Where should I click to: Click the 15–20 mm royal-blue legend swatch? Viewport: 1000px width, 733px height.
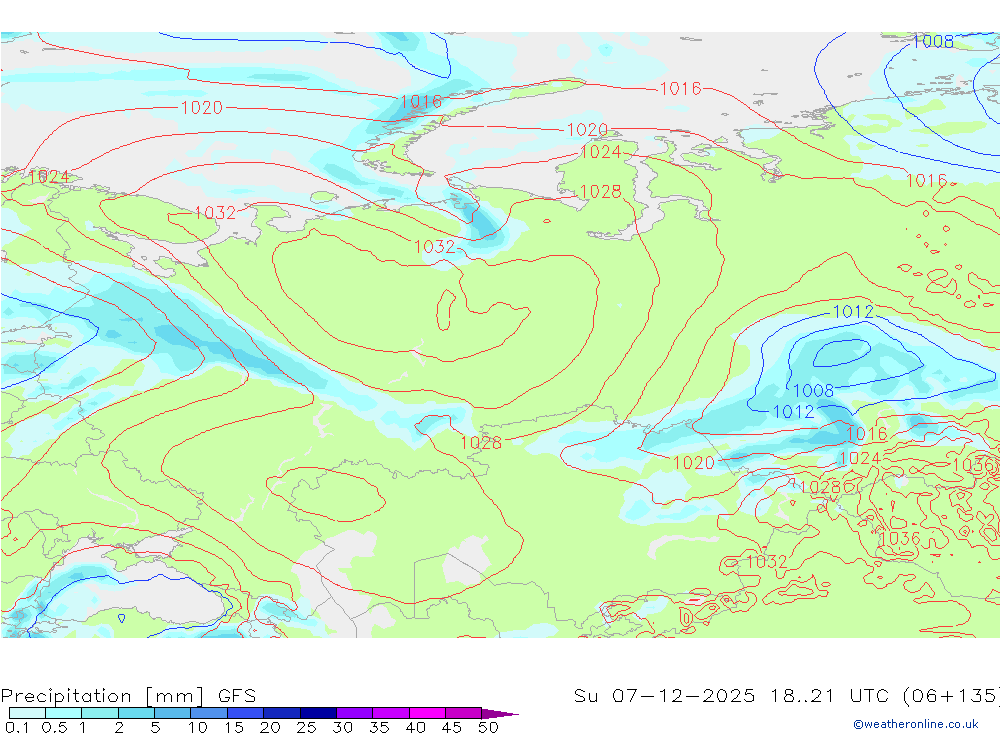click(x=245, y=713)
